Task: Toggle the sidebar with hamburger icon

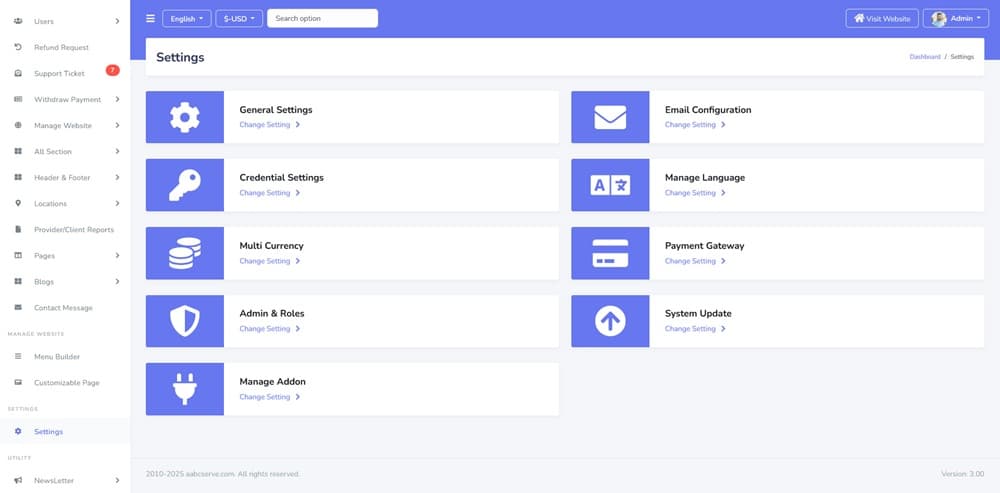Action: tap(150, 18)
